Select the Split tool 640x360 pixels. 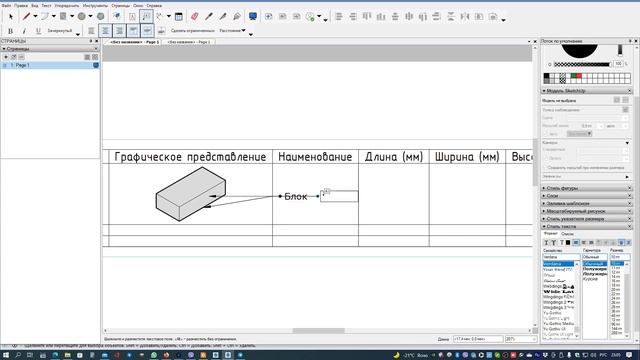[222, 16]
